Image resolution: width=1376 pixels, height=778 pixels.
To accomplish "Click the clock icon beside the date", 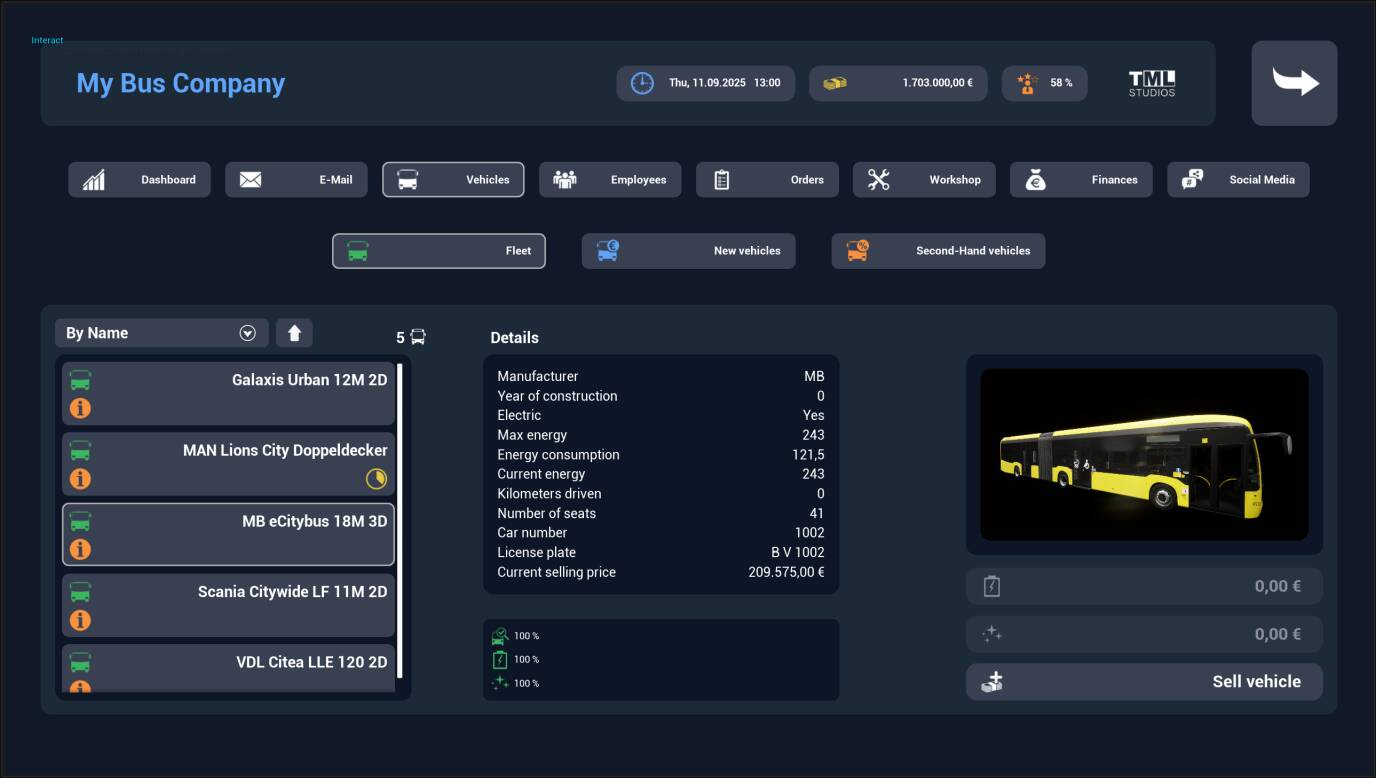I will 642,83.
